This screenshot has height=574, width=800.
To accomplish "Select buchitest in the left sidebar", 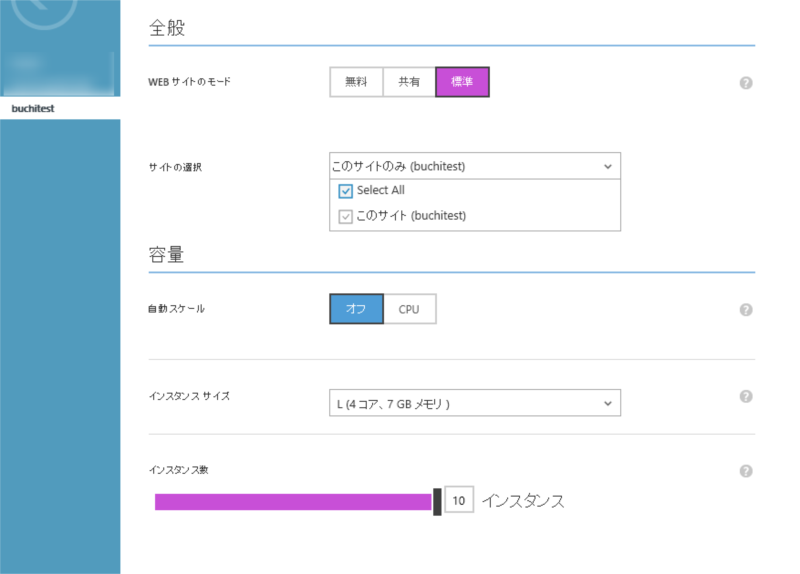I will [33, 107].
